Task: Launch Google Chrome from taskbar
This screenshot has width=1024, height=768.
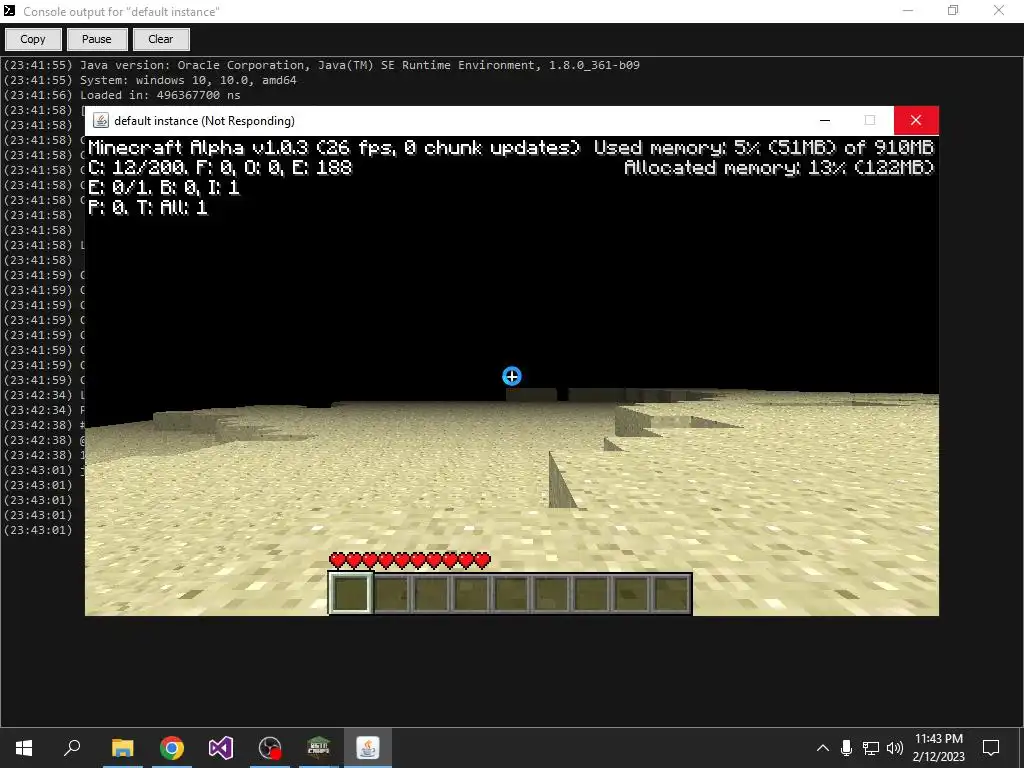Action: tap(172, 748)
